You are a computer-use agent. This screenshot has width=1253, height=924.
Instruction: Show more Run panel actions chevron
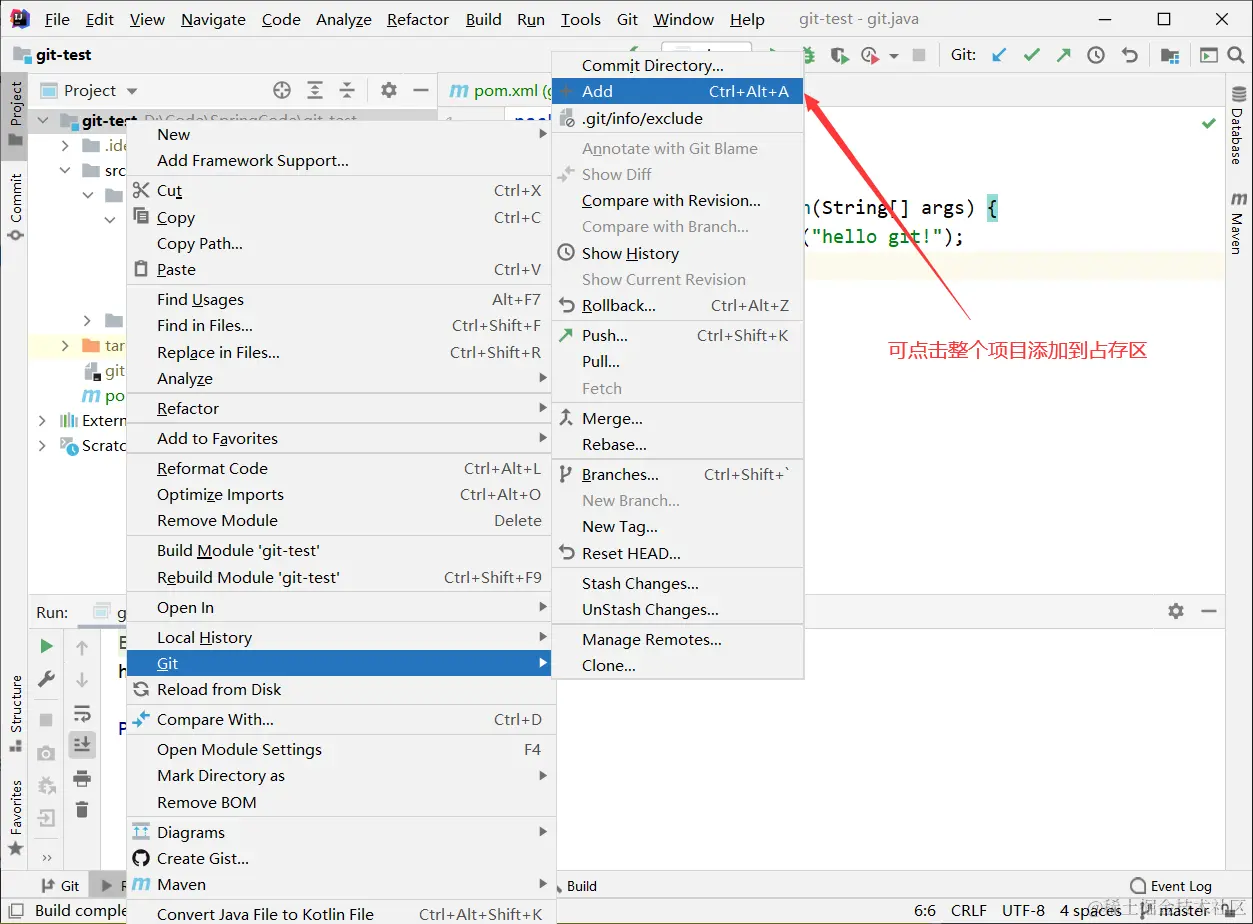[x=46, y=857]
